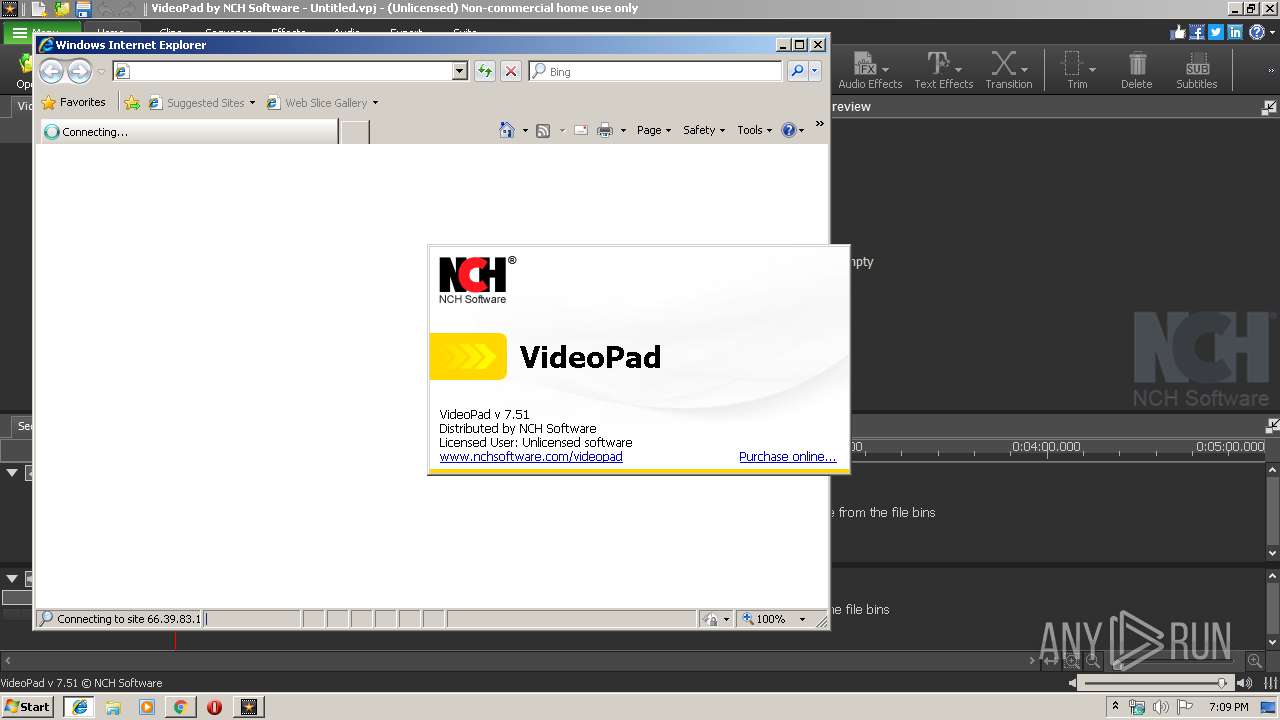Open the Action Center flag icon

1184,707
